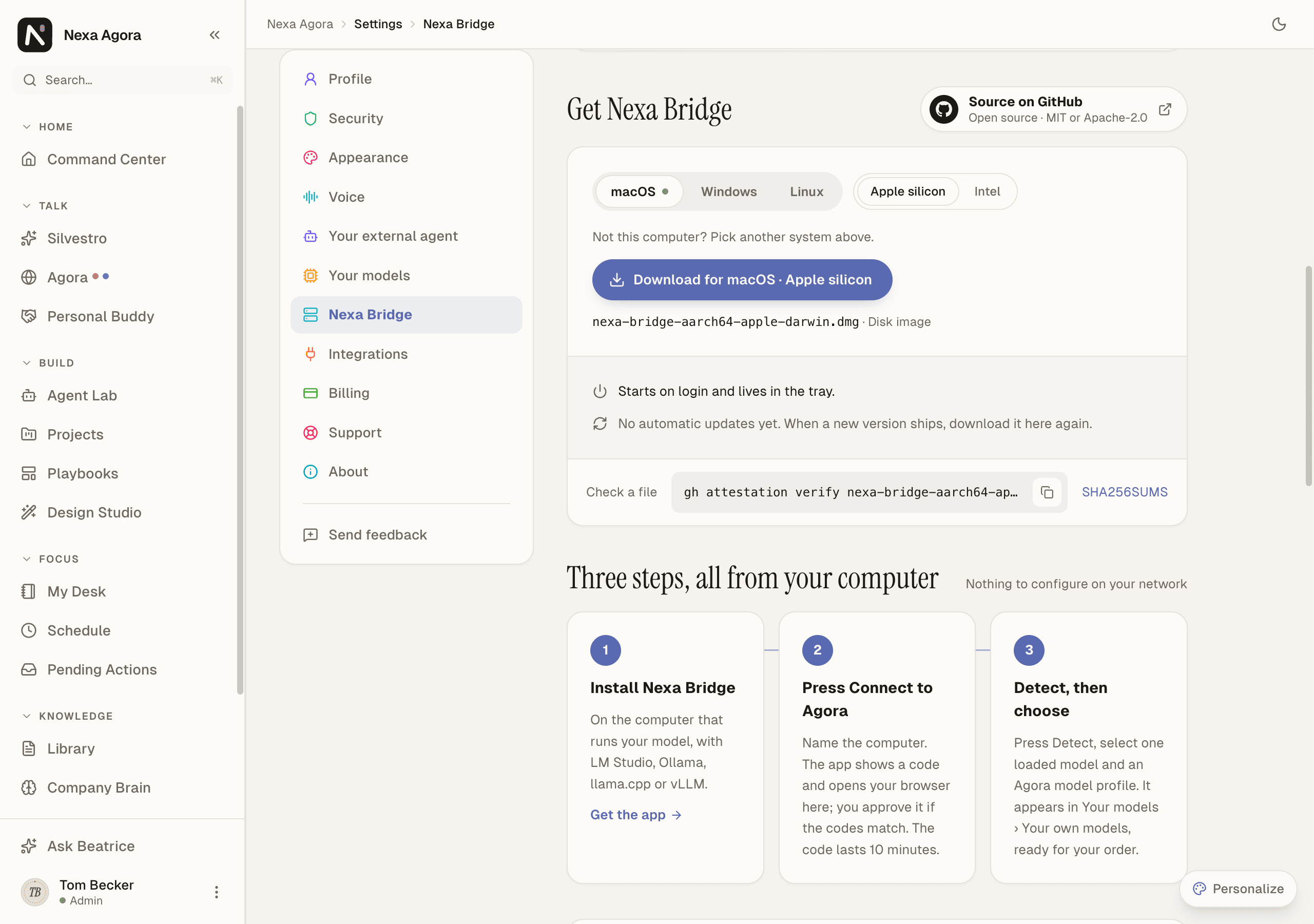Focus the Search input field
Screen dimensions: 1314x924
coord(123,80)
